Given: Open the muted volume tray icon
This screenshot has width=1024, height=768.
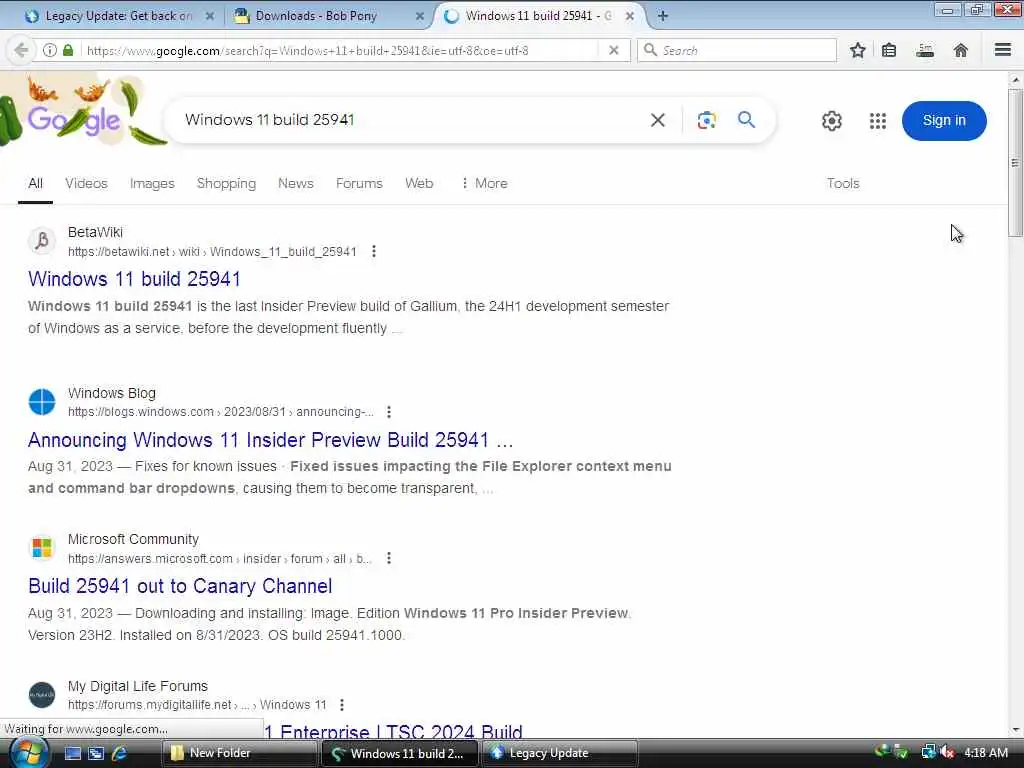Looking at the screenshot, I should click(x=947, y=753).
